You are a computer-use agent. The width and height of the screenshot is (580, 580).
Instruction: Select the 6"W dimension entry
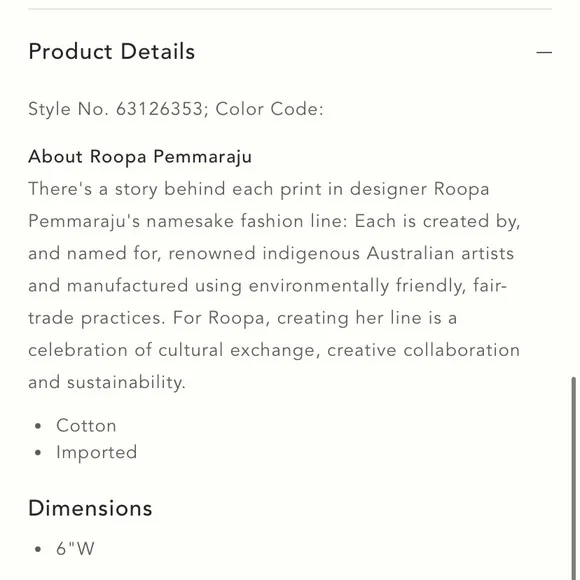point(75,548)
